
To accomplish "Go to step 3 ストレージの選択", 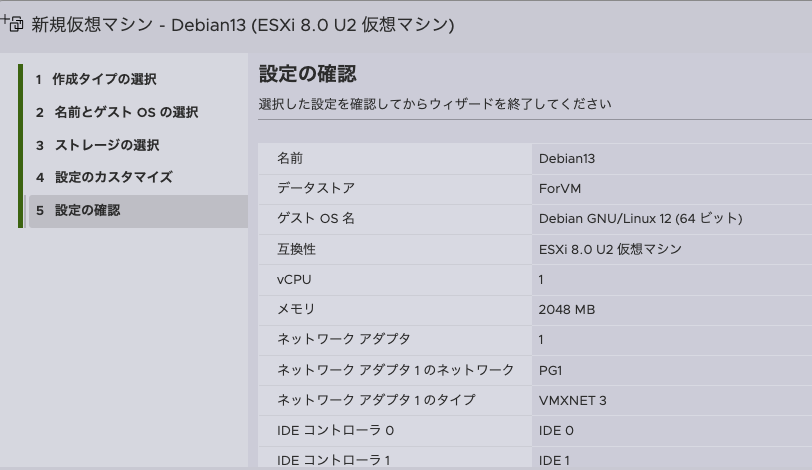I will pyautogui.click(x=97, y=145).
